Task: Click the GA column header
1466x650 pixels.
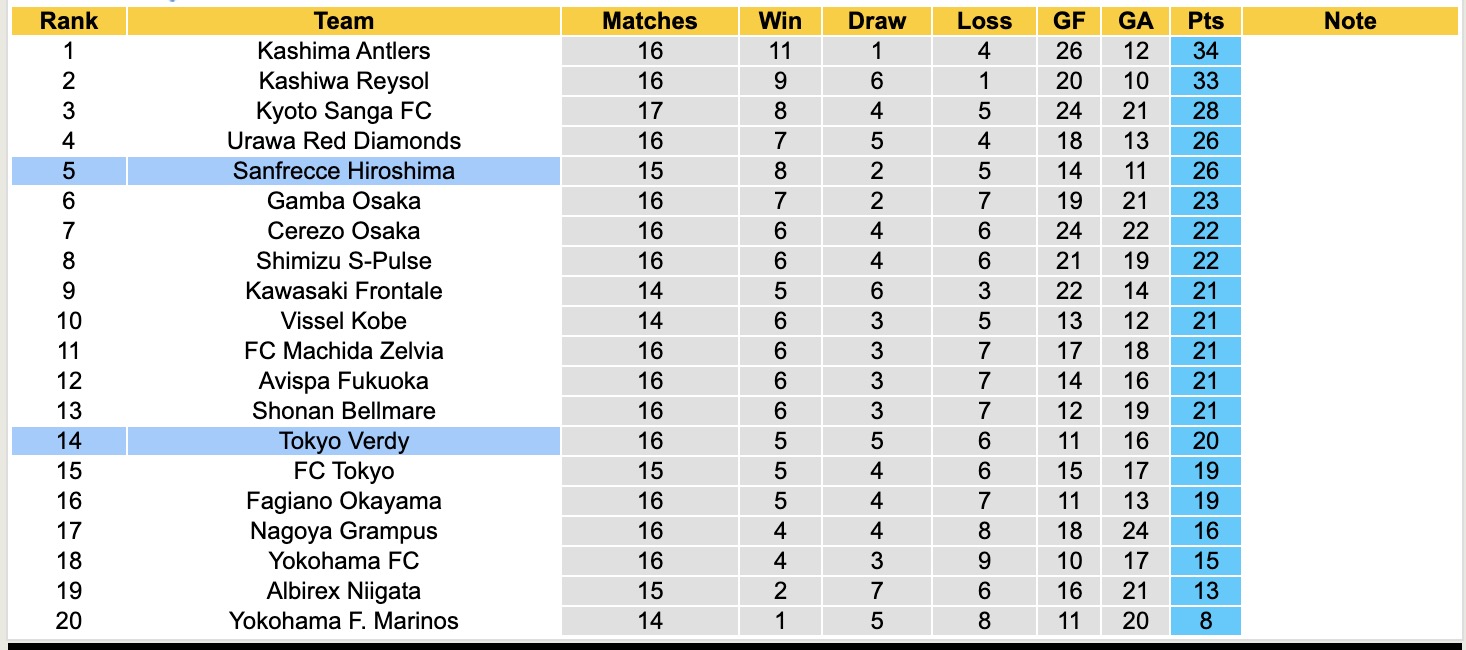Action: 1136,21
